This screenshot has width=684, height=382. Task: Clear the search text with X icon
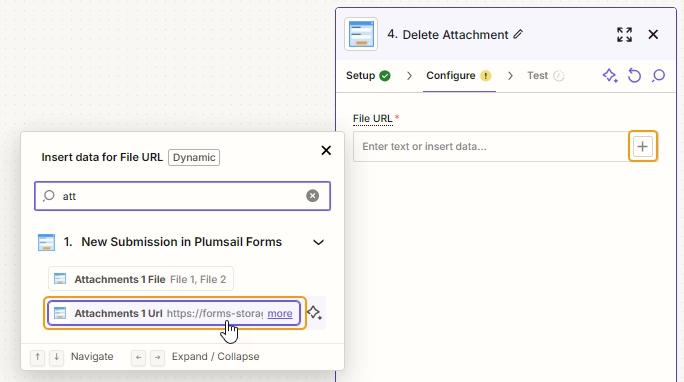(x=312, y=196)
